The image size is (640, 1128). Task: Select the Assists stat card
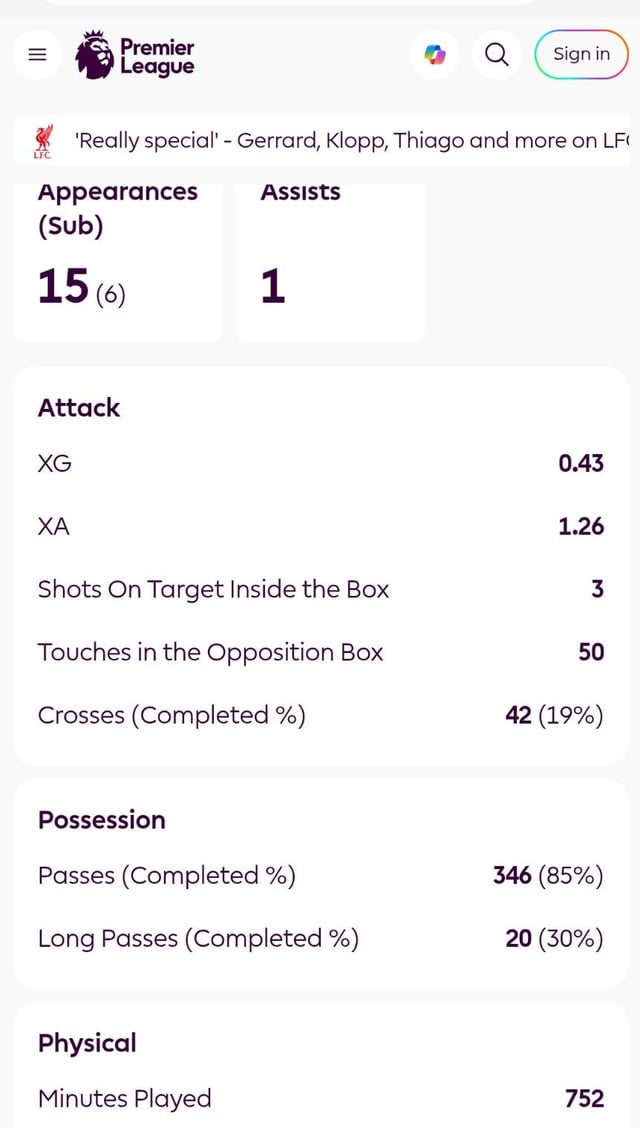(x=330, y=260)
